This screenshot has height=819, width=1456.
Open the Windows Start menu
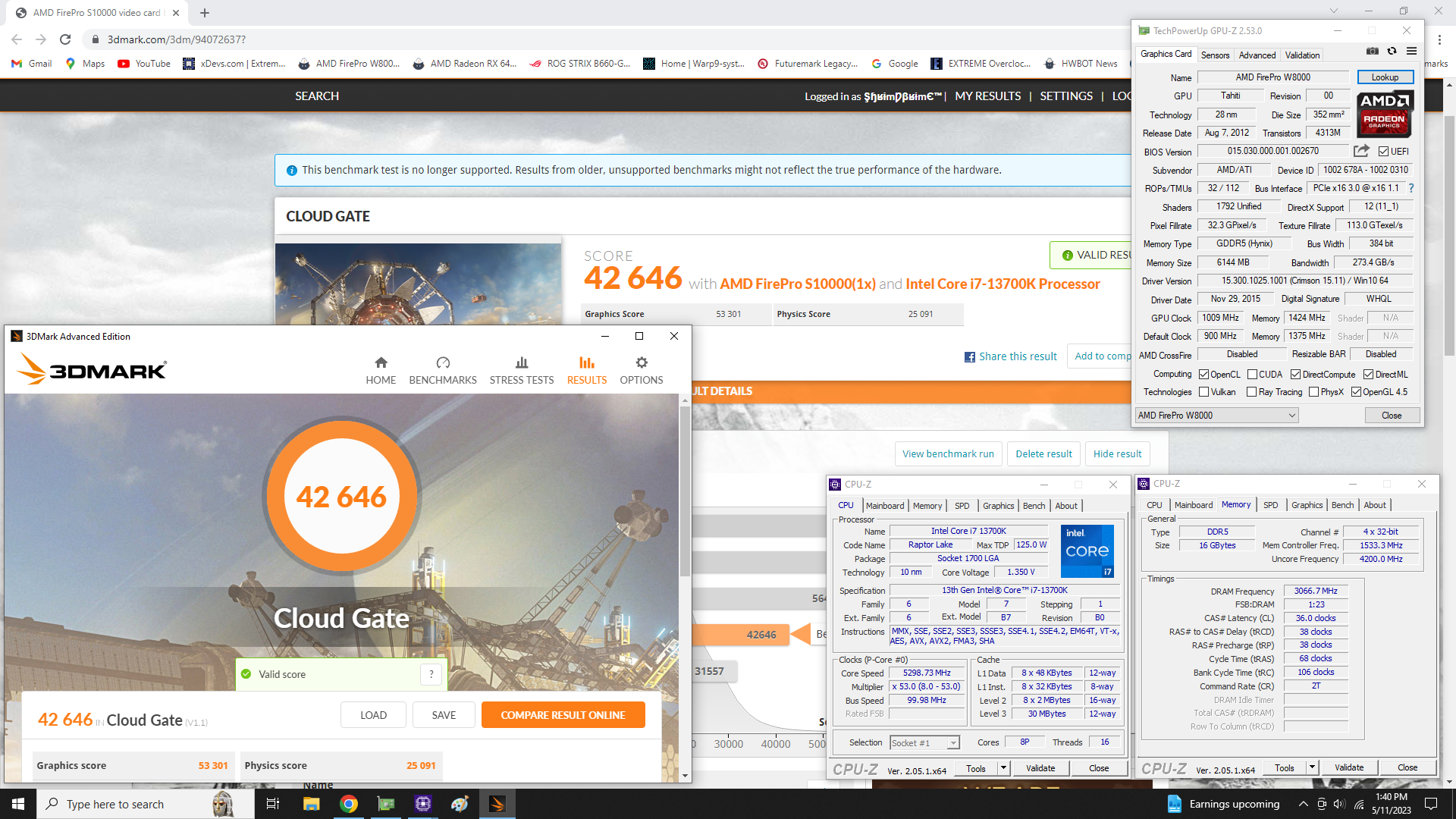tap(18, 804)
